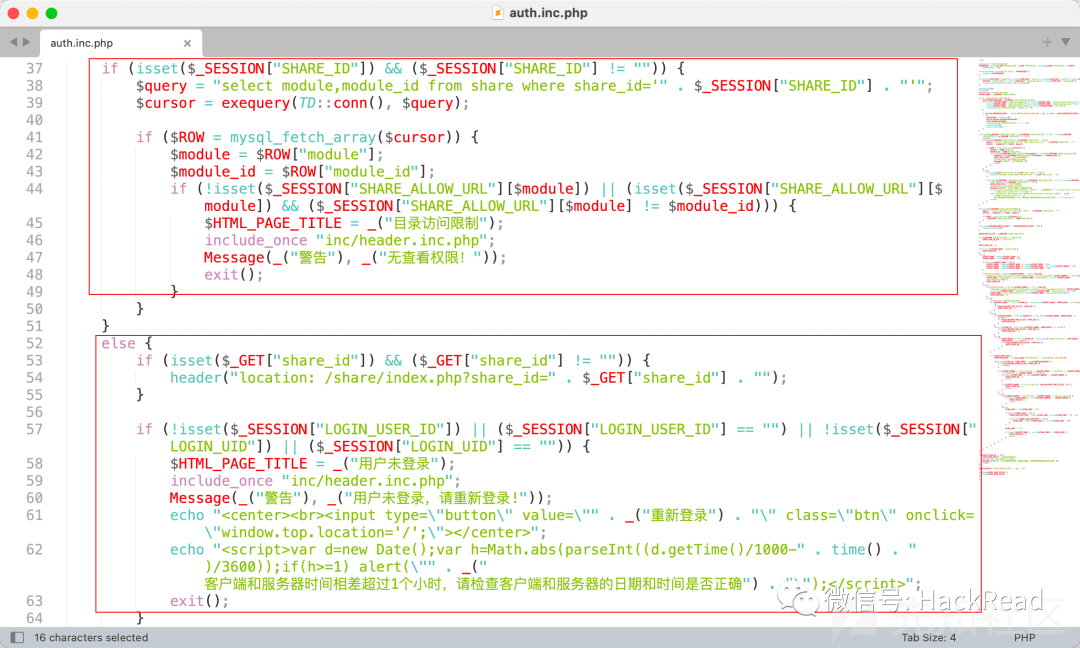Click "$HTML_PAGE_TITLE" on line 45
Image resolution: width=1080 pixels, height=648 pixels.
(x=273, y=223)
